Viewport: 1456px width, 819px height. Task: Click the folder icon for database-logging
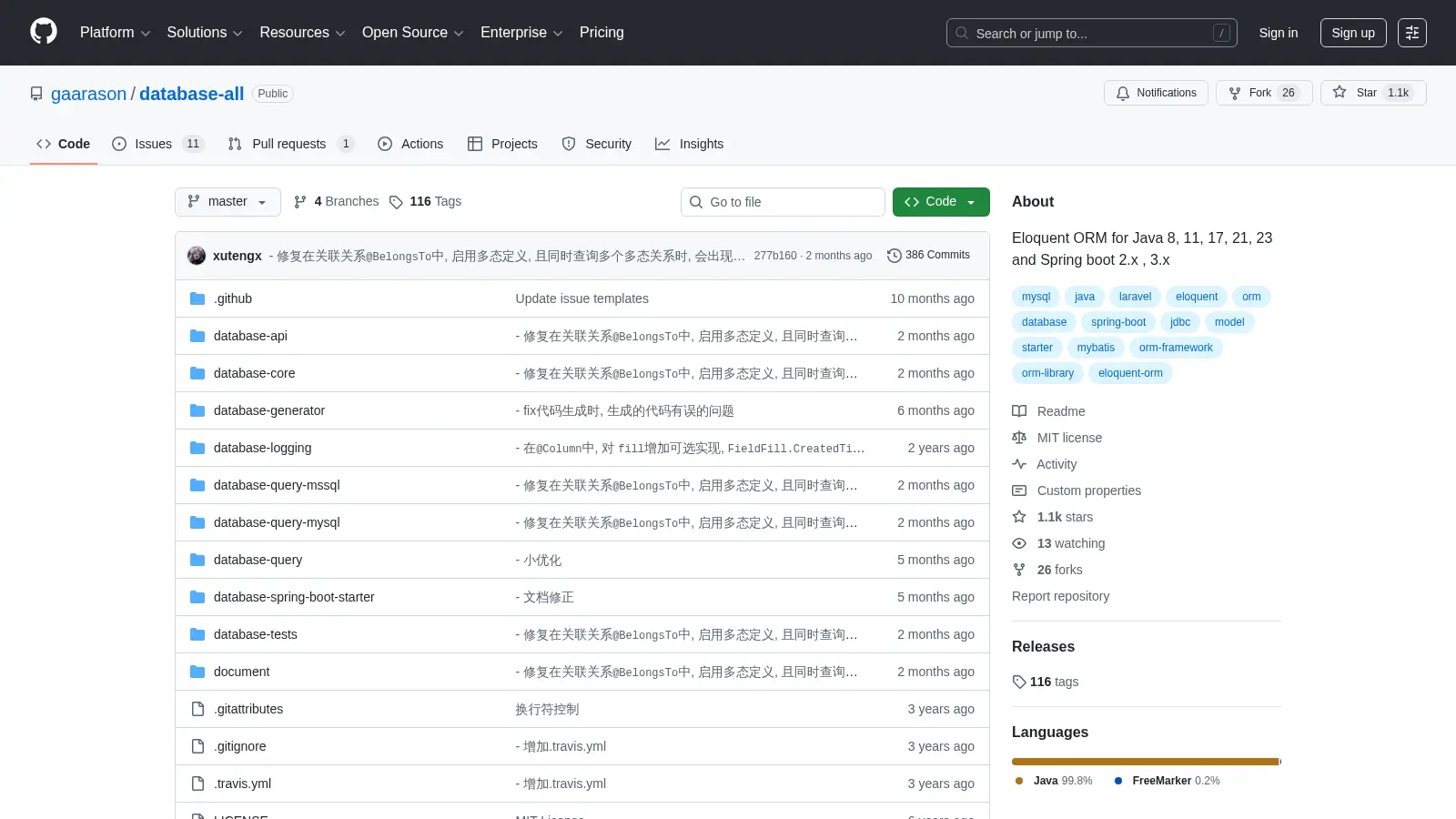197,448
